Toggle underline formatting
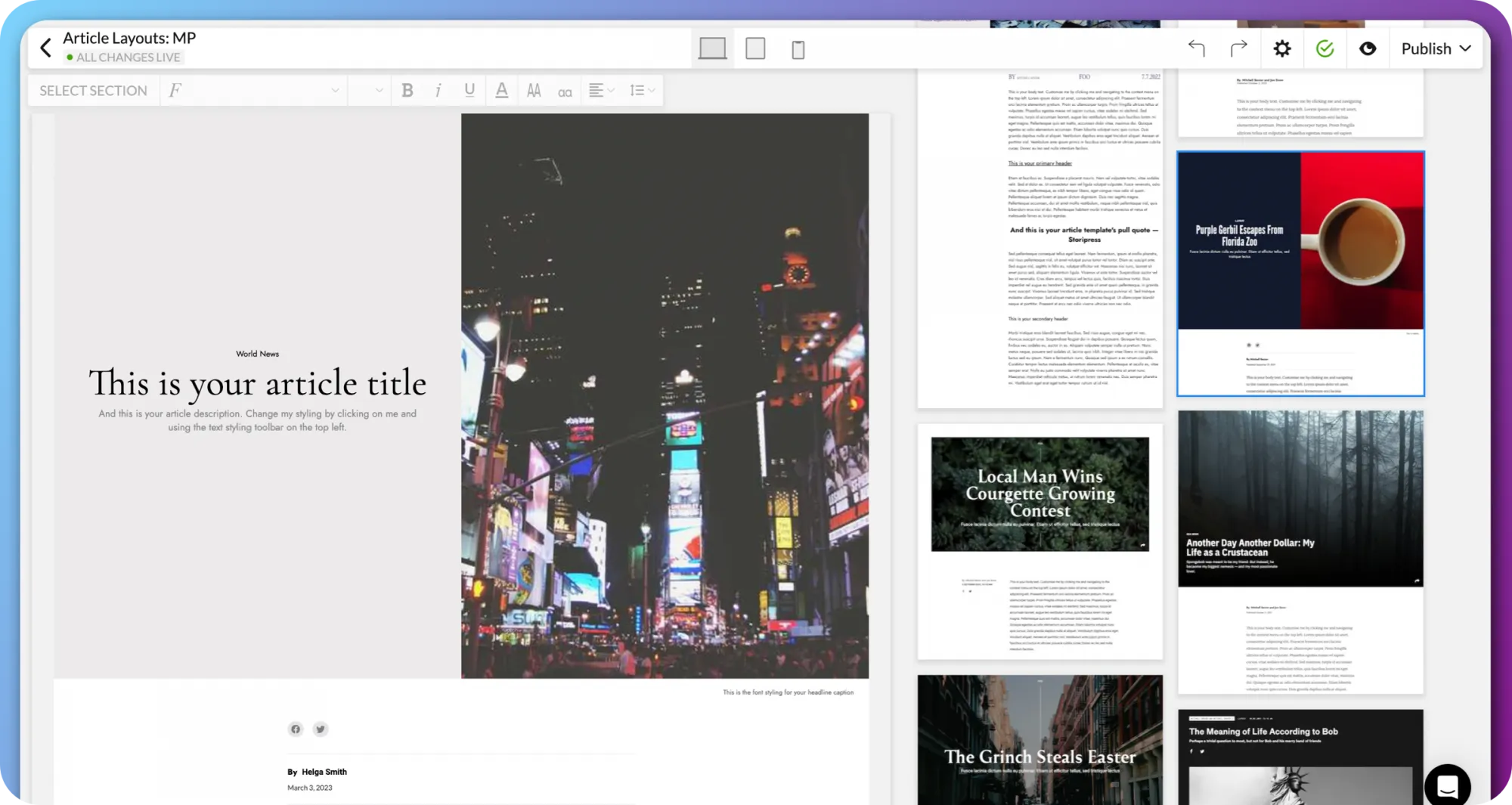Image resolution: width=1512 pixels, height=805 pixels. click(x=469, y=91)
